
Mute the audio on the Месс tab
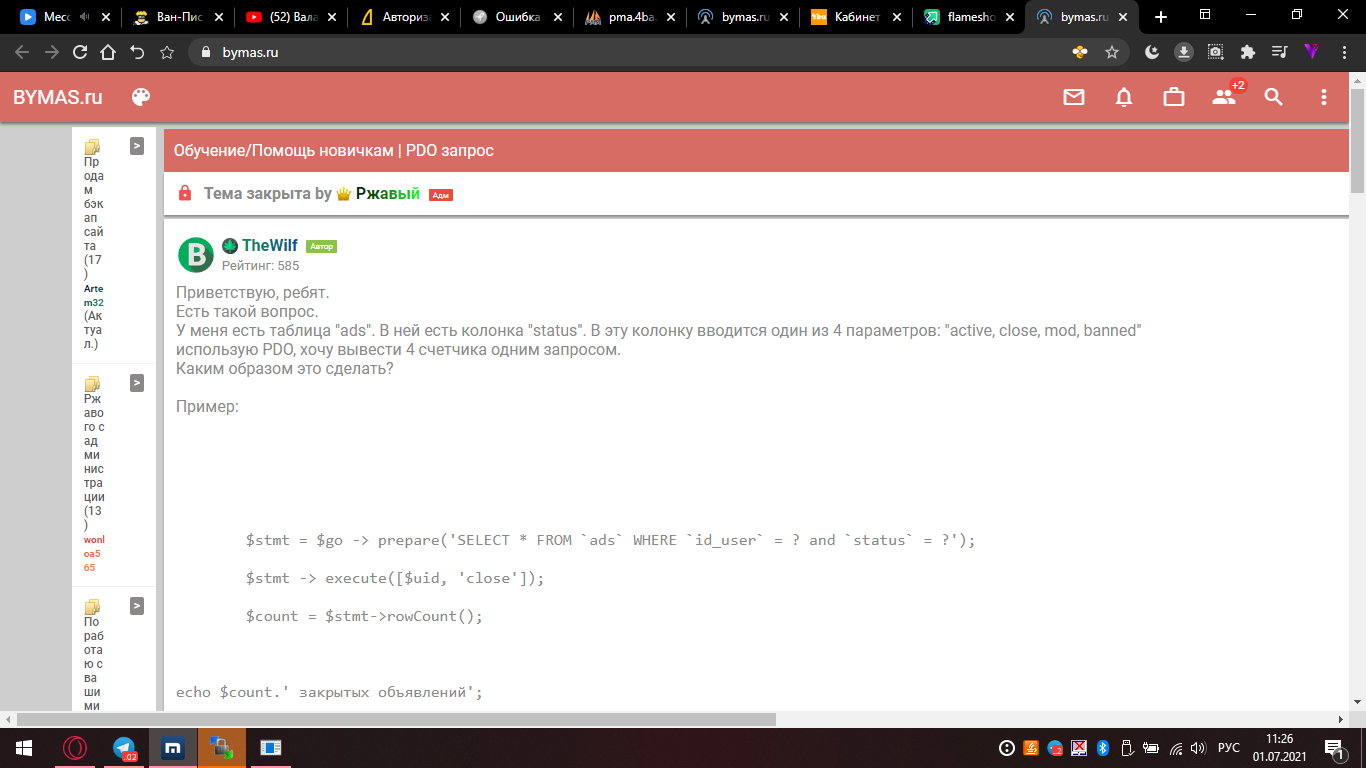84,17
